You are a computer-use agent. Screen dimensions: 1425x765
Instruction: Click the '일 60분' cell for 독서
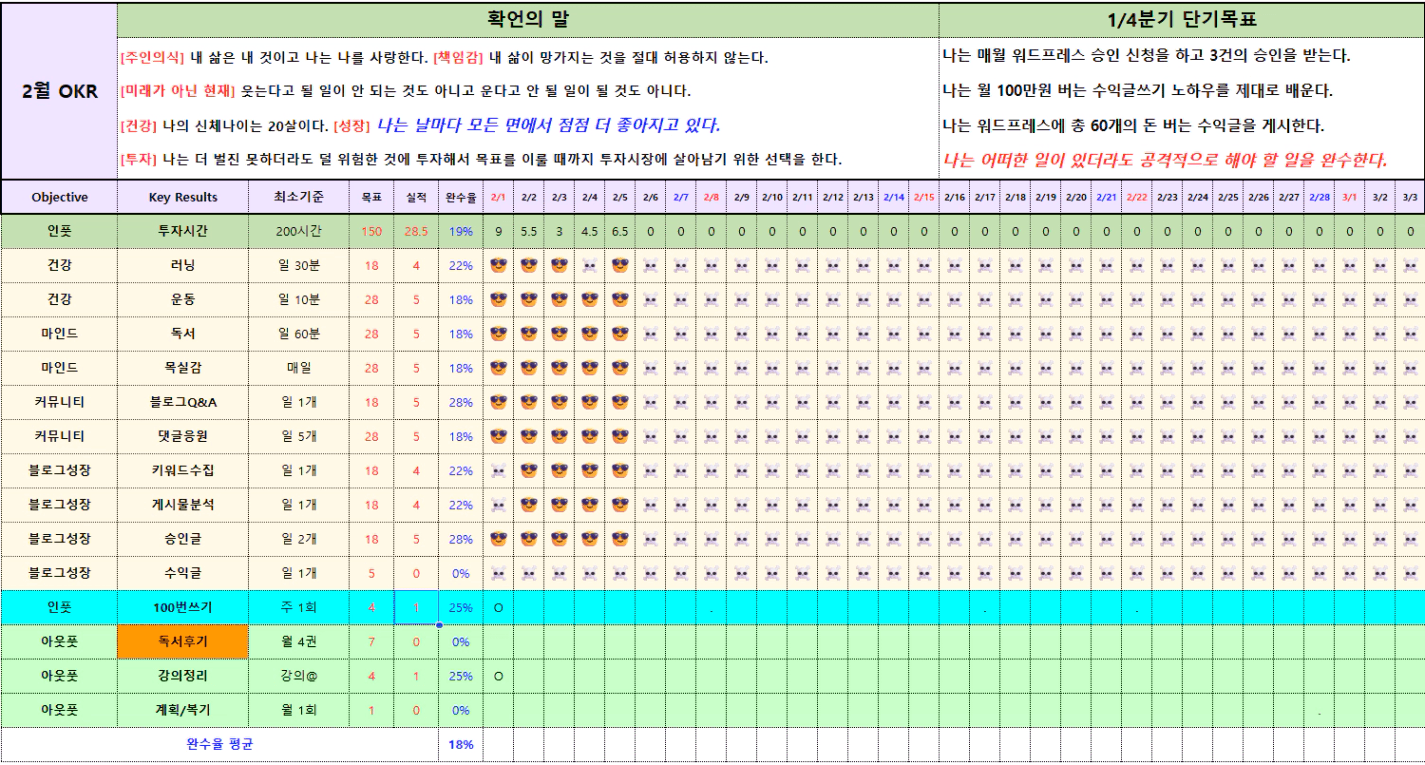point(299,334)
